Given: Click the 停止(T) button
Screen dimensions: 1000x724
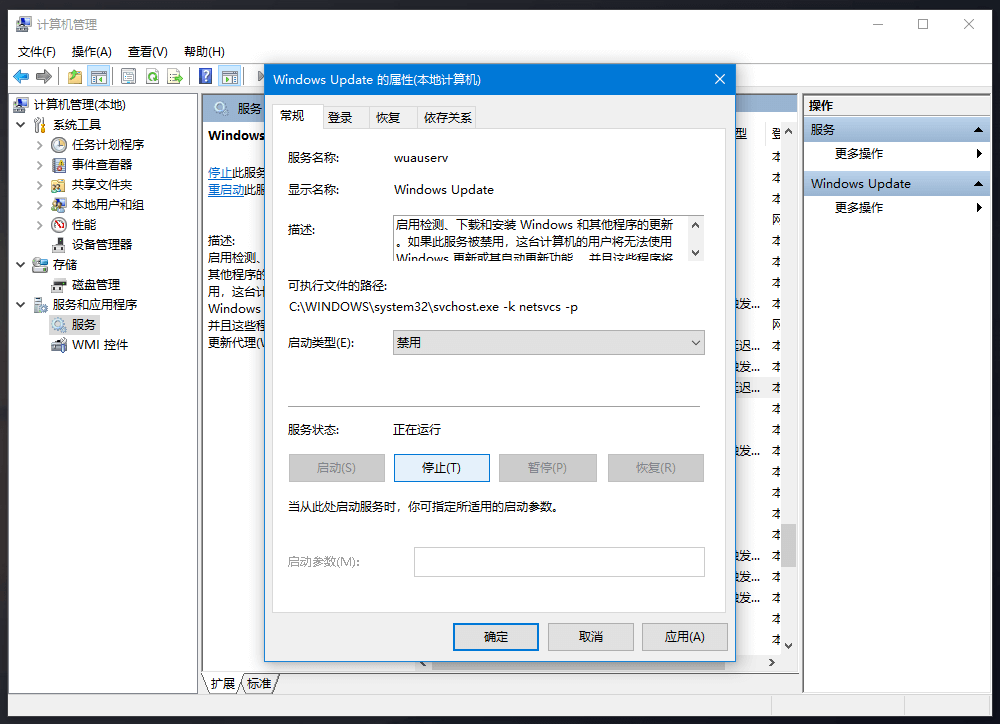Looking at the screenshot, I should coord(441,468).
